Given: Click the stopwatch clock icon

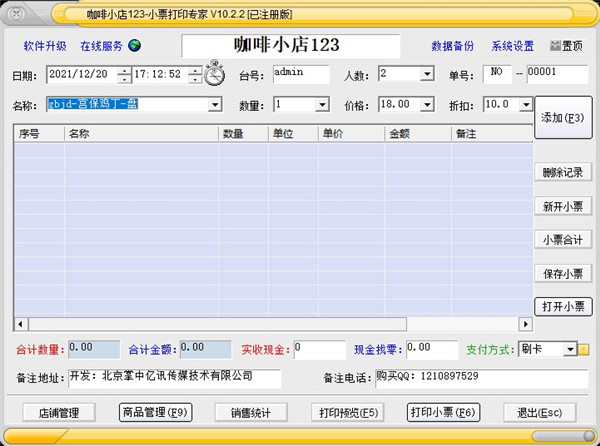Looking at the screenshot, I should pyautogui.click(x=215, y=74).
